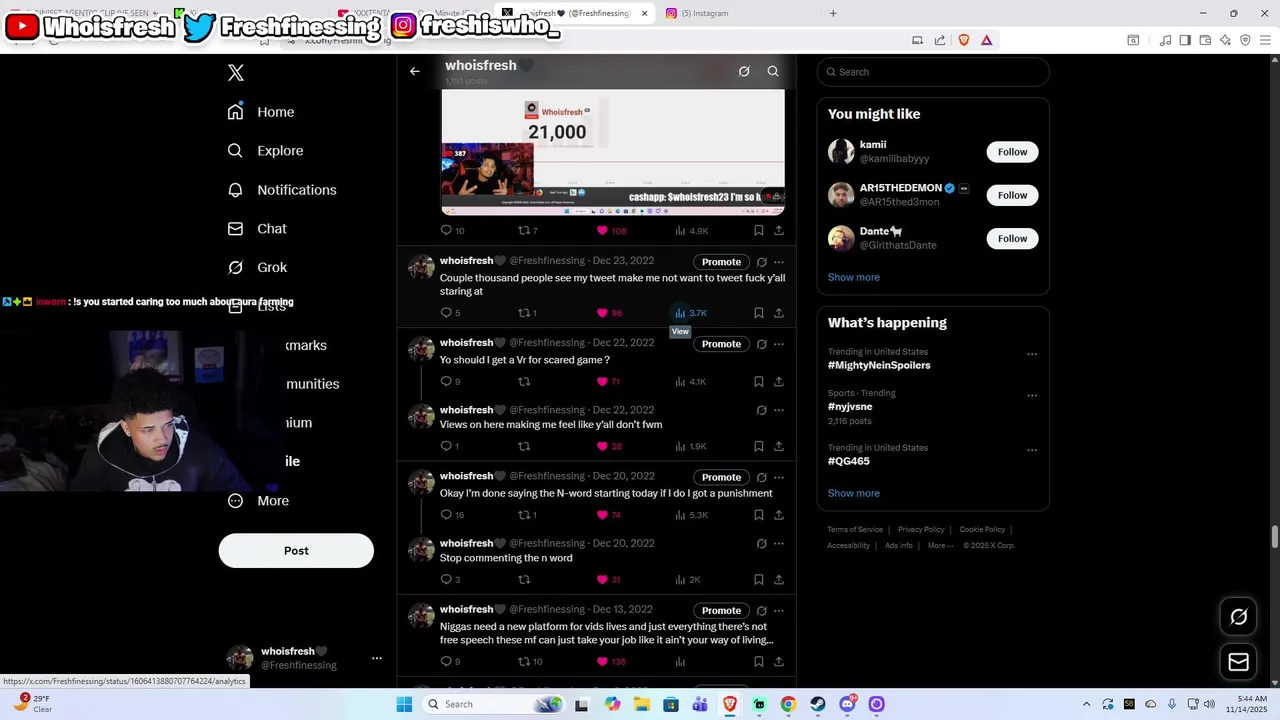This screenshot has height=720, width=1280.
Task: Open the more menu on the Dec 13 tweet
Action: pyautogui.click(x=779, y=611)
